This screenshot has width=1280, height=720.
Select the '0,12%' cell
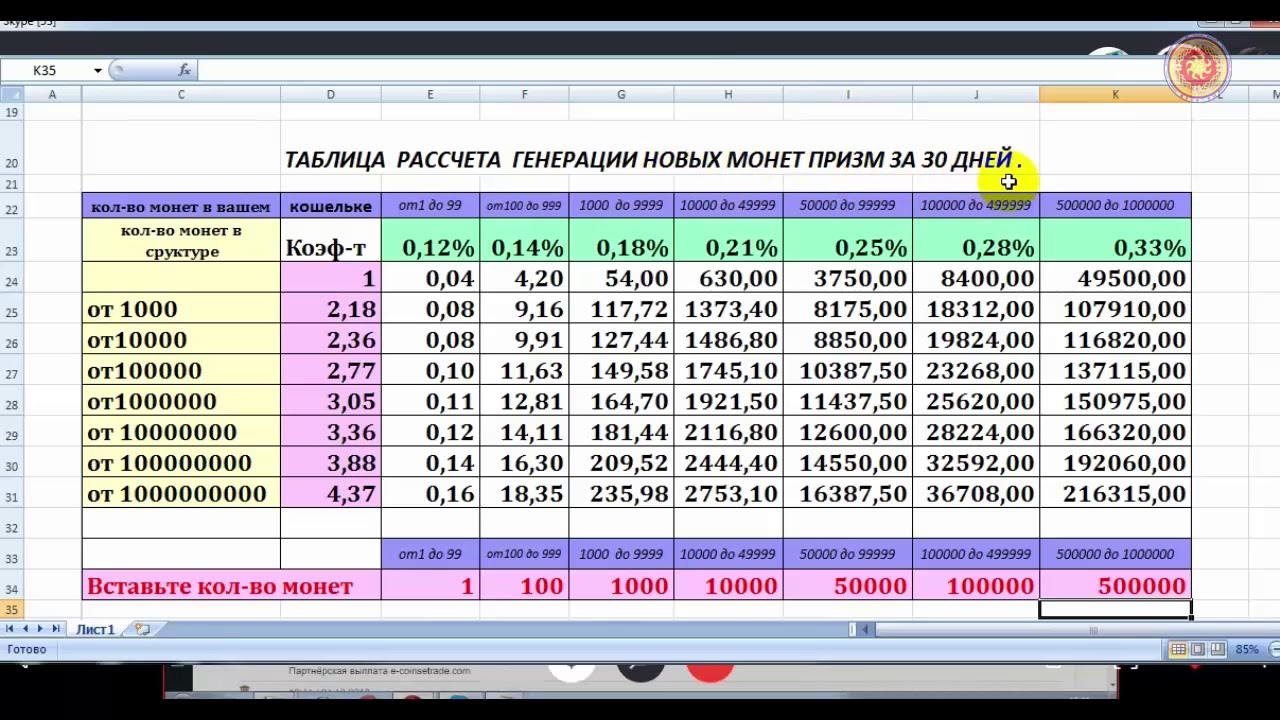(x=430, y=242)
